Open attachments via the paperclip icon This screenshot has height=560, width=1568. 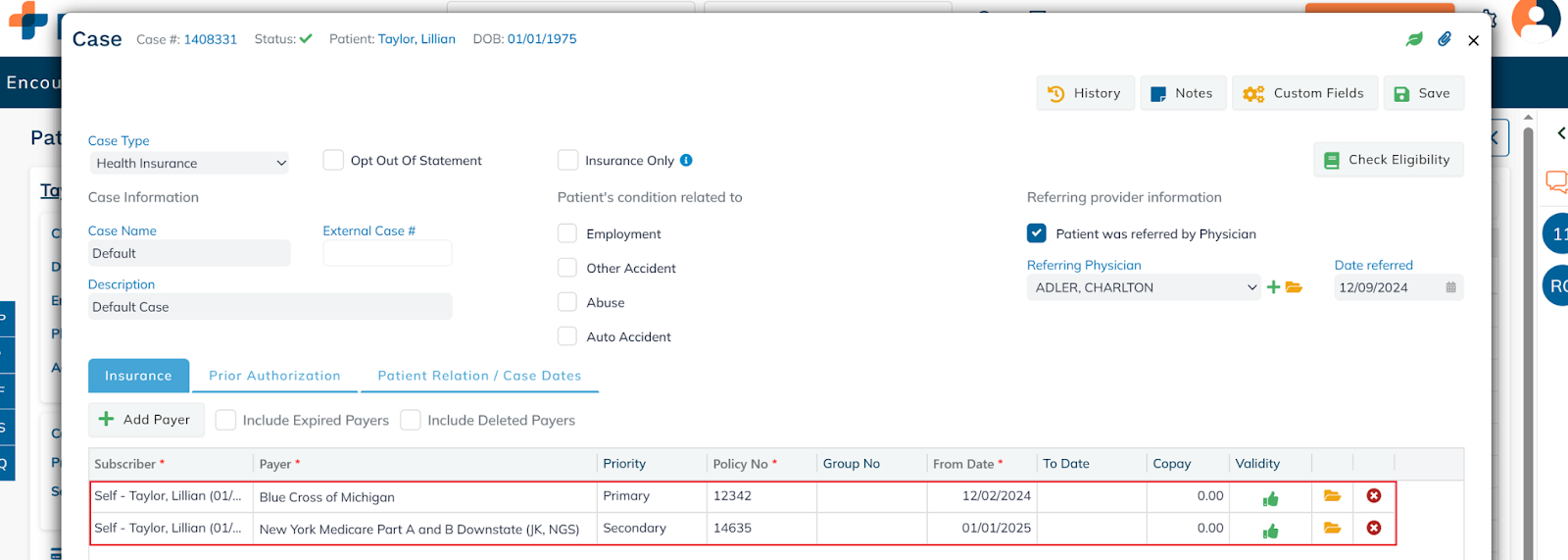1445,39
